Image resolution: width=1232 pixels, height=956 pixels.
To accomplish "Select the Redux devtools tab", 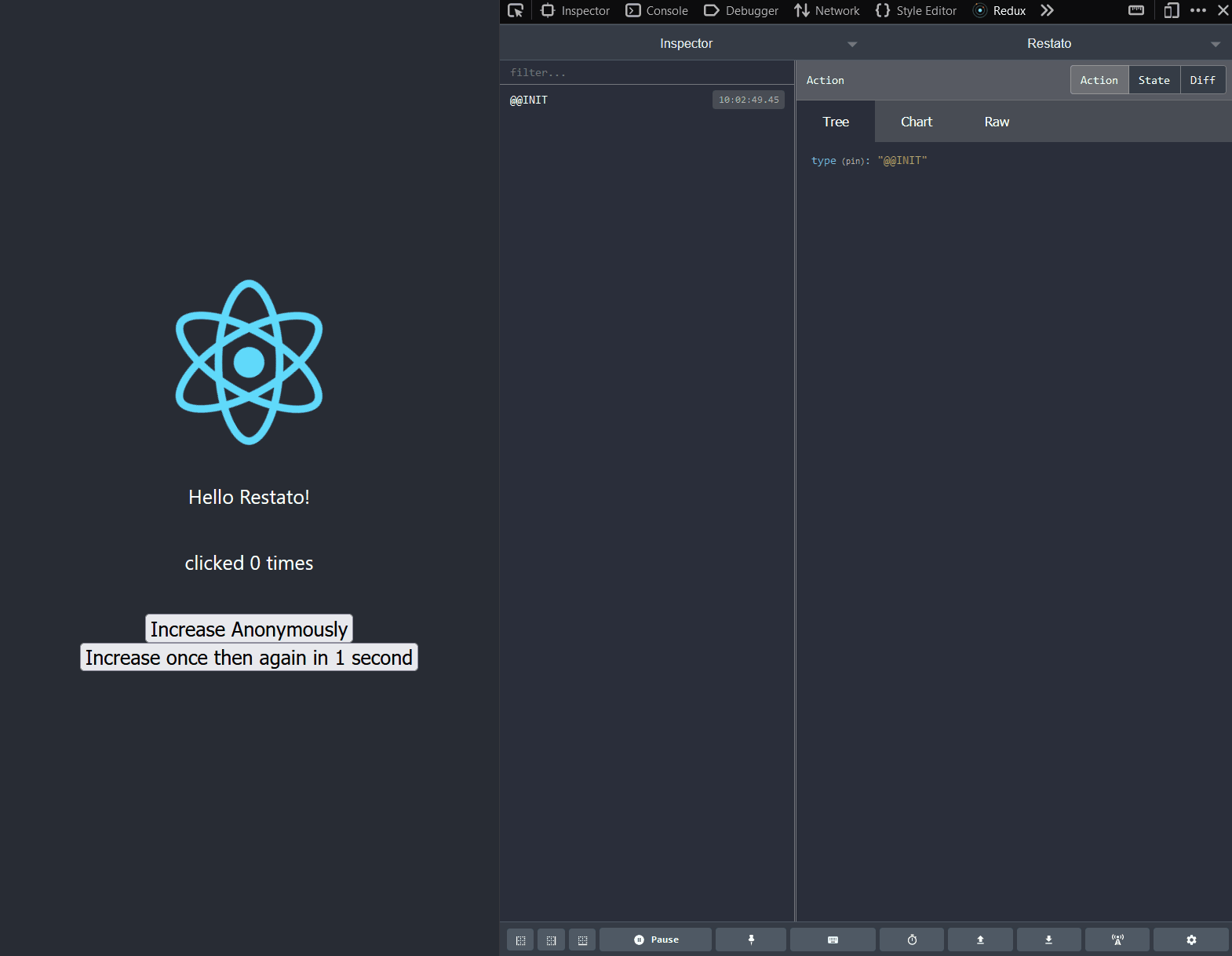I will click(x=1000, y=10).
